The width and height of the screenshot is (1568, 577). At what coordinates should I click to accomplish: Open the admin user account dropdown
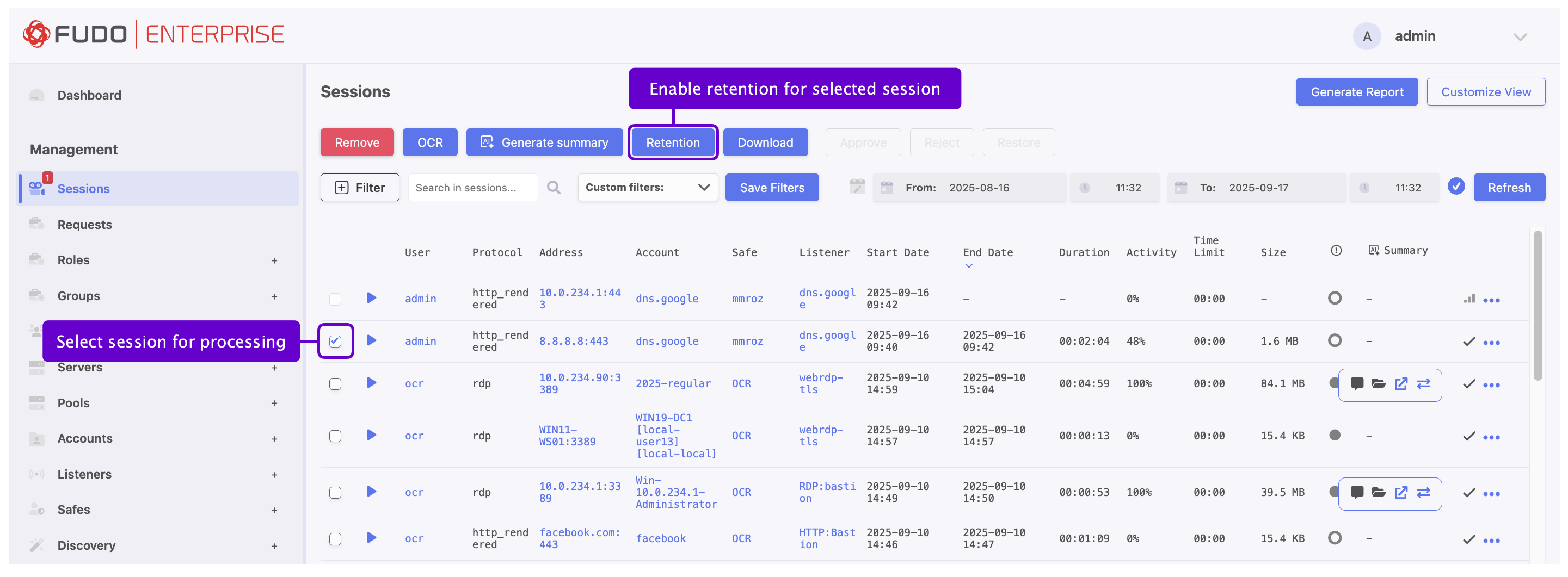point(1520,36)
